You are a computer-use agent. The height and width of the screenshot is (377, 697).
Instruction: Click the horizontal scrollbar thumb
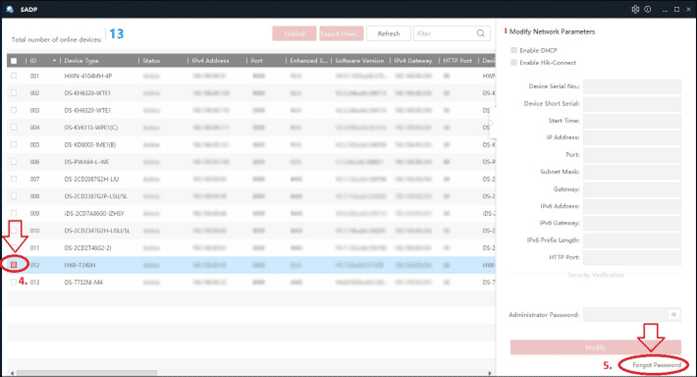pos(87,373)
